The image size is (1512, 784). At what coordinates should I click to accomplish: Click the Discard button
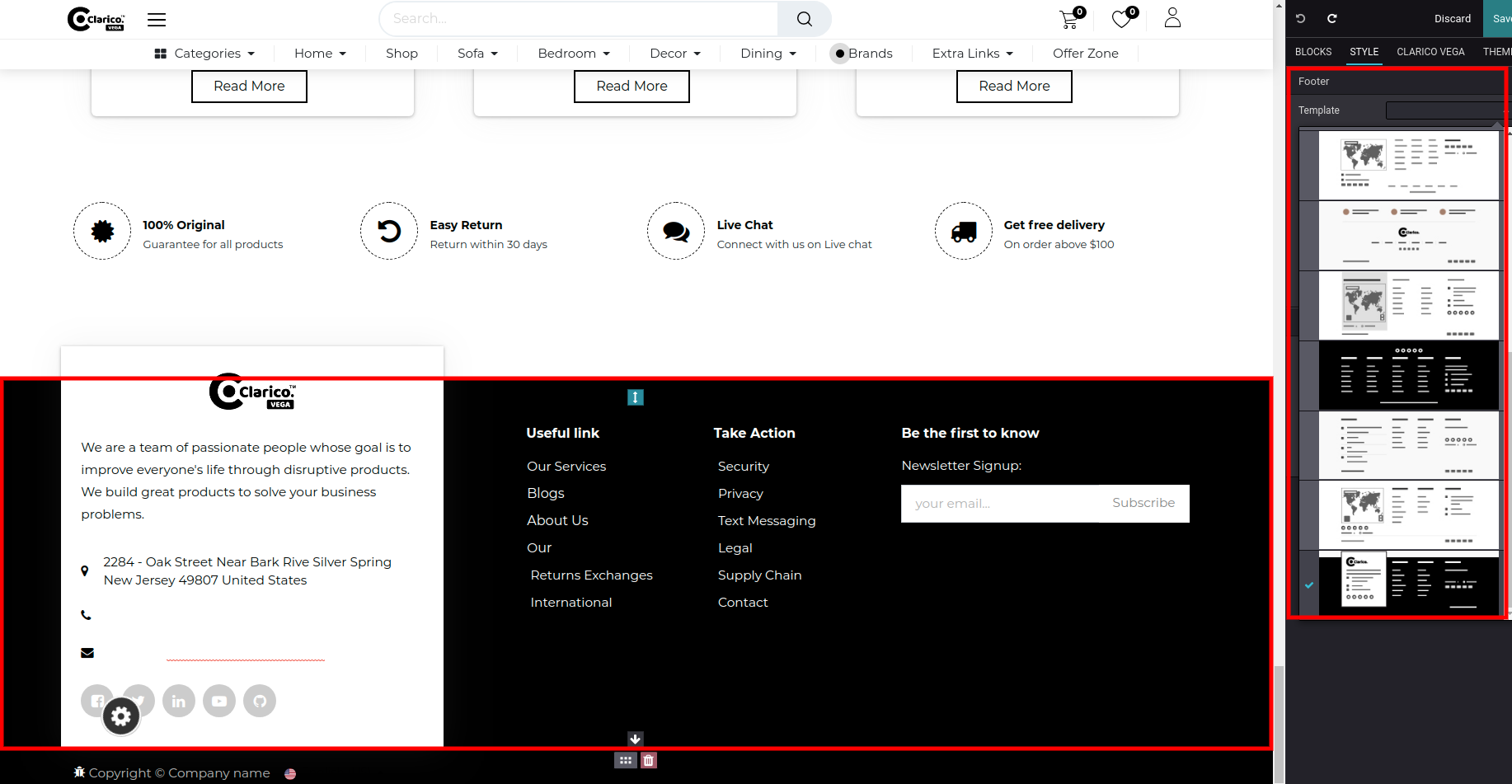(1452, 18)
